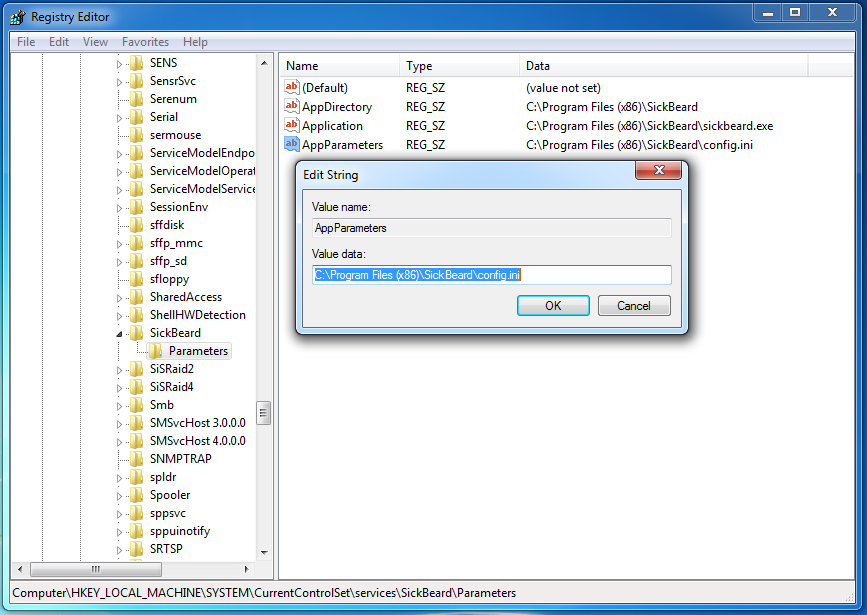Click the SessionEnv folder icon
Screen dimensions: 867x615
pos(137,207)
